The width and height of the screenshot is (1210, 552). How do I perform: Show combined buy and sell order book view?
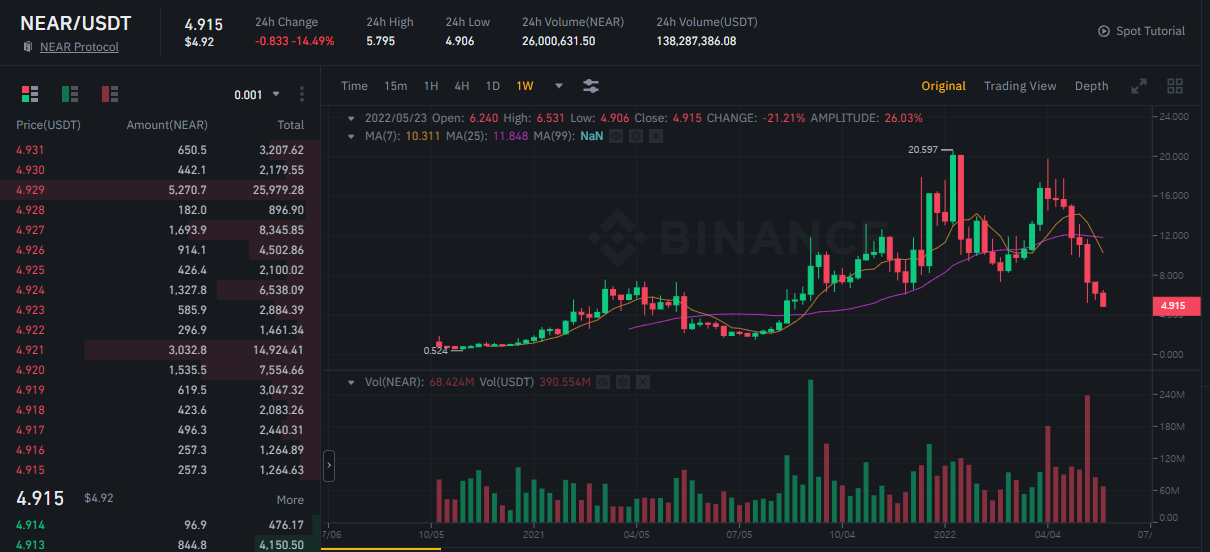pos(29,94)
